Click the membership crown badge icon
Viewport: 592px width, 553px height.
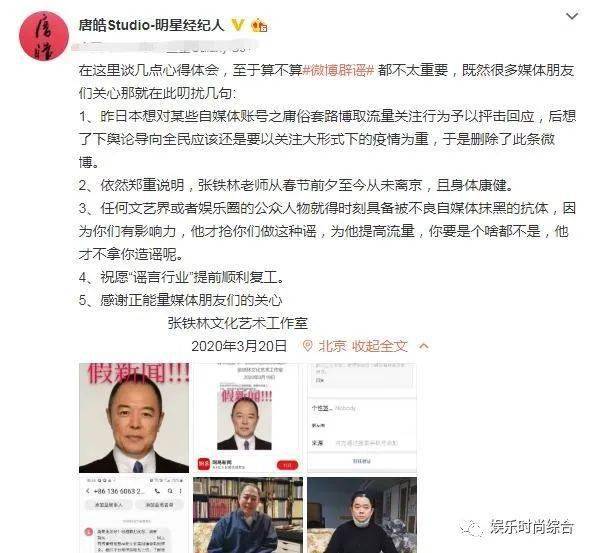[x=259, y=25]
